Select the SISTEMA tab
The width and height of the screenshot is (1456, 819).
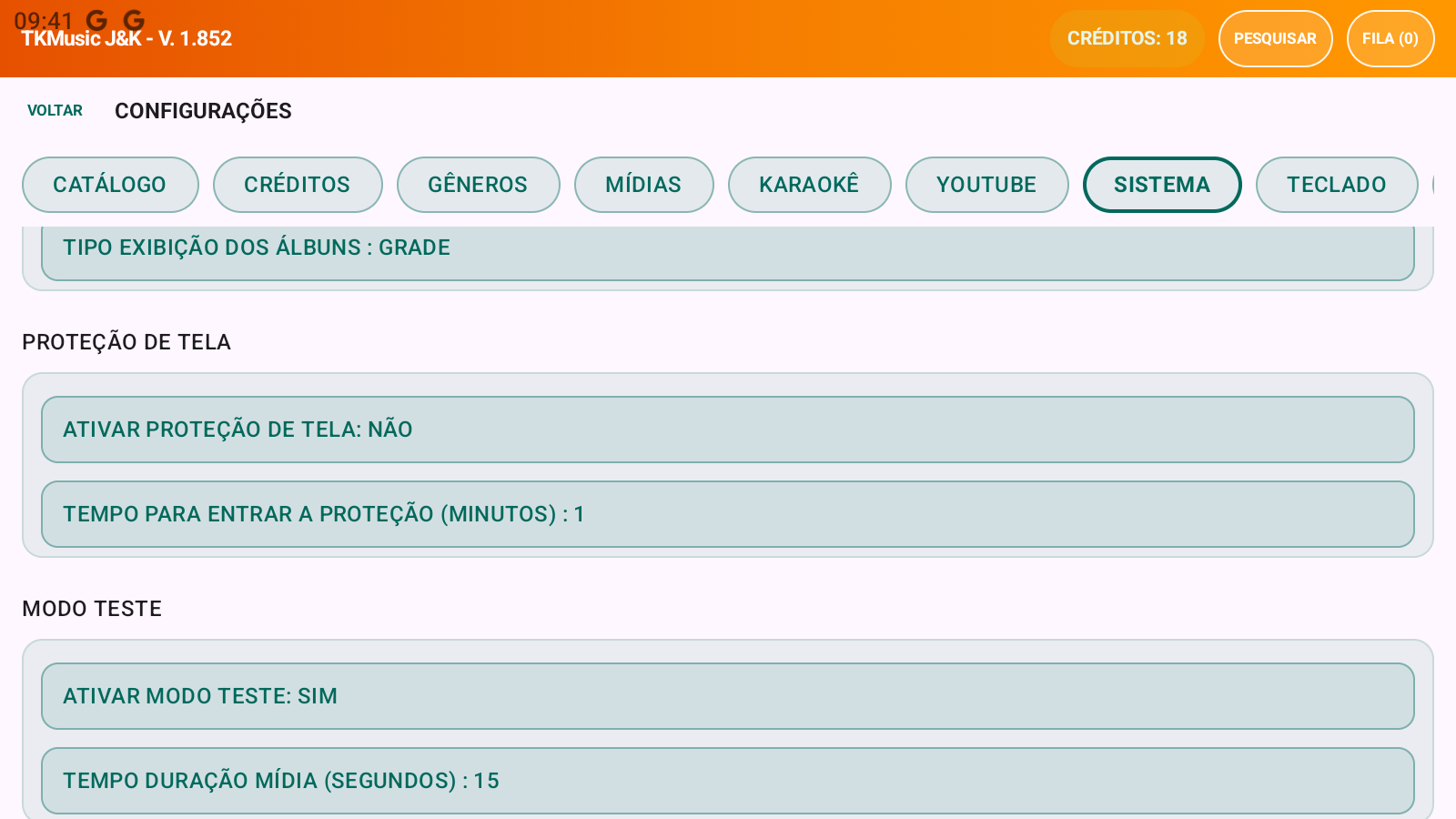tap(1162, 185)
